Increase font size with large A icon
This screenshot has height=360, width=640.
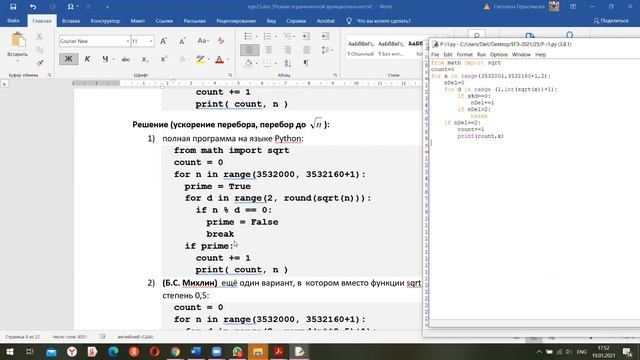[163, 41]
